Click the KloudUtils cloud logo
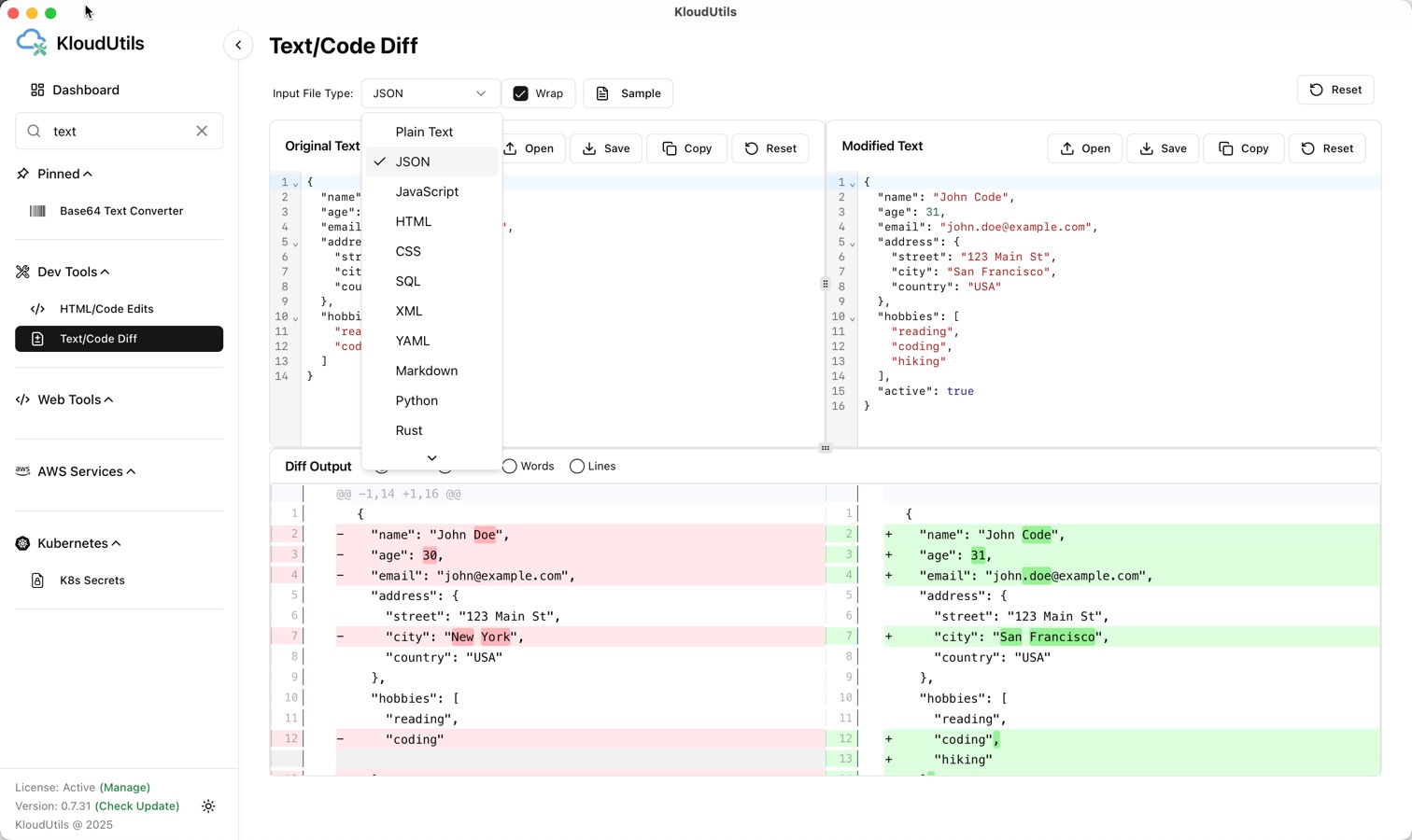The height and width of the screenshot is (840, 1412). click(32, 43)
